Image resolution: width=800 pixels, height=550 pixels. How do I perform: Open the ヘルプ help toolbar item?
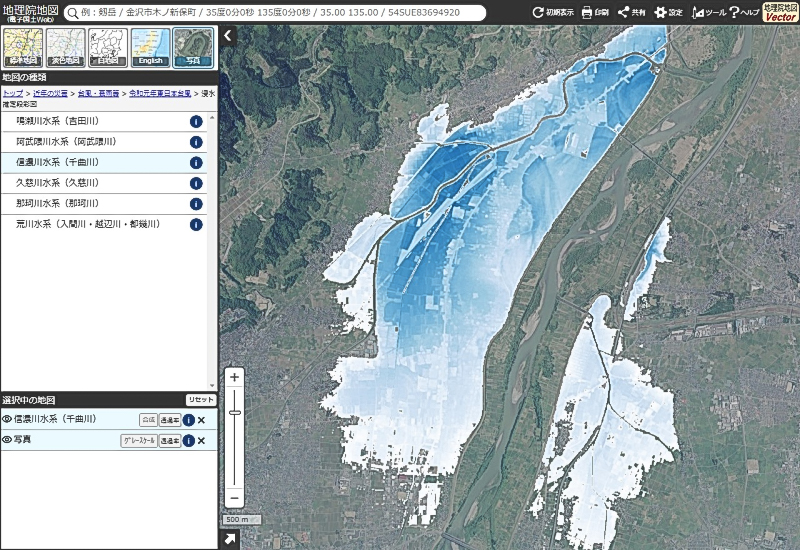coord(744,12)
